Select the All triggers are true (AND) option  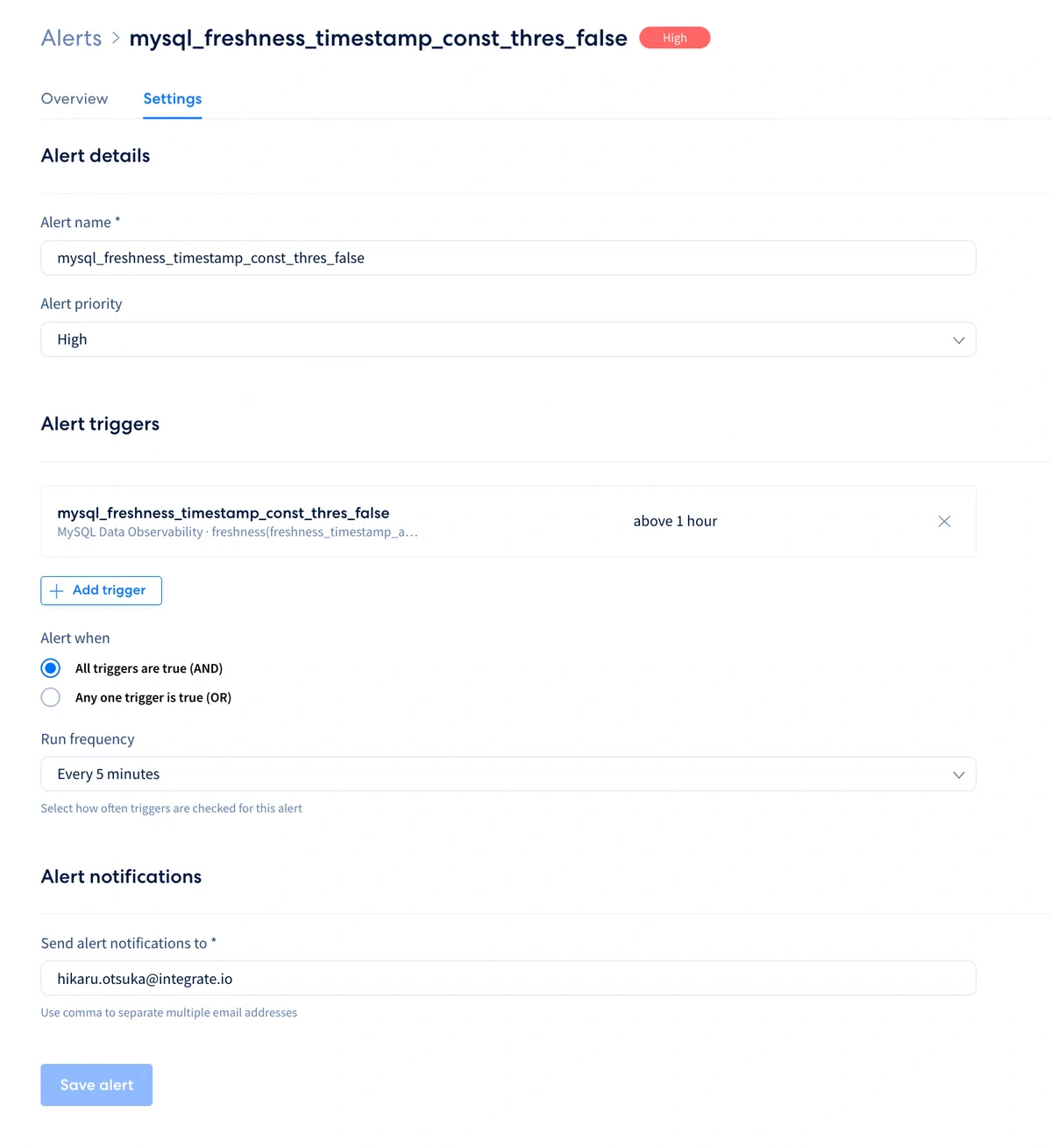pyautogui.click(x=50, y=667)
